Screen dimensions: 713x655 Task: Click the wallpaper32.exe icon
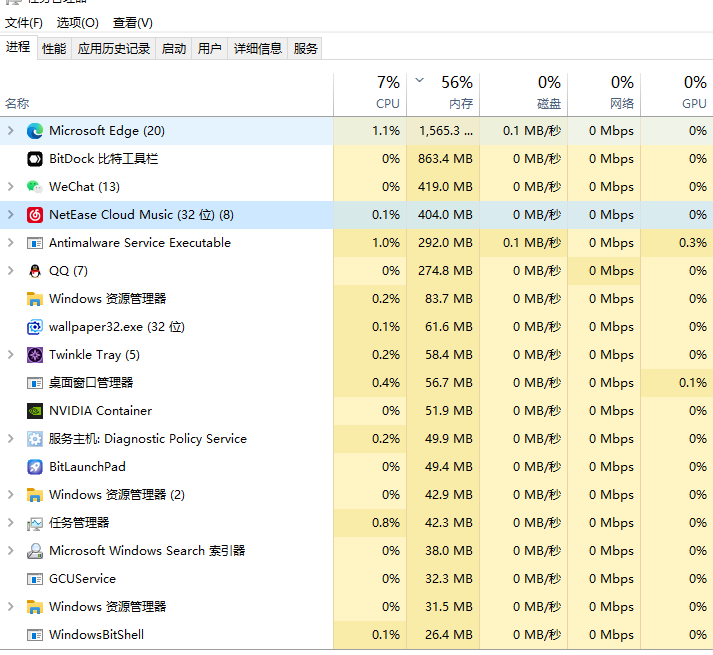pyautogui.click(x=35, y=327)
